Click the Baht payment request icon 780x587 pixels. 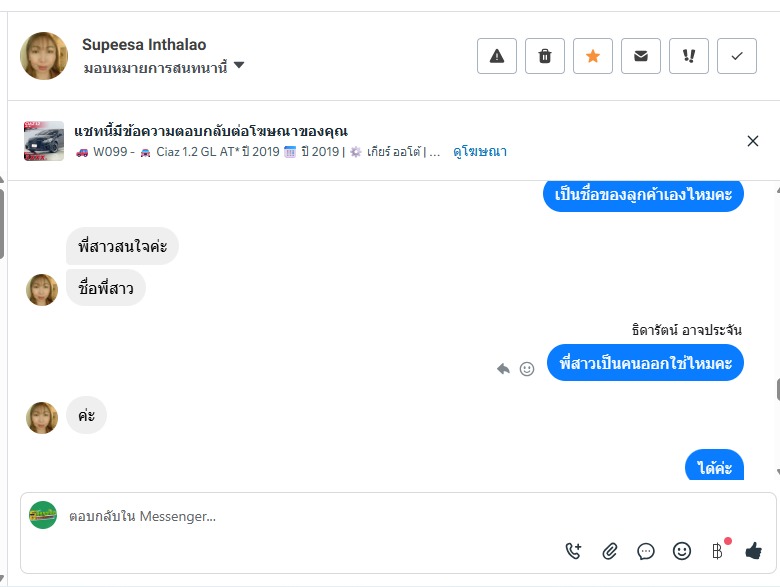717,550
